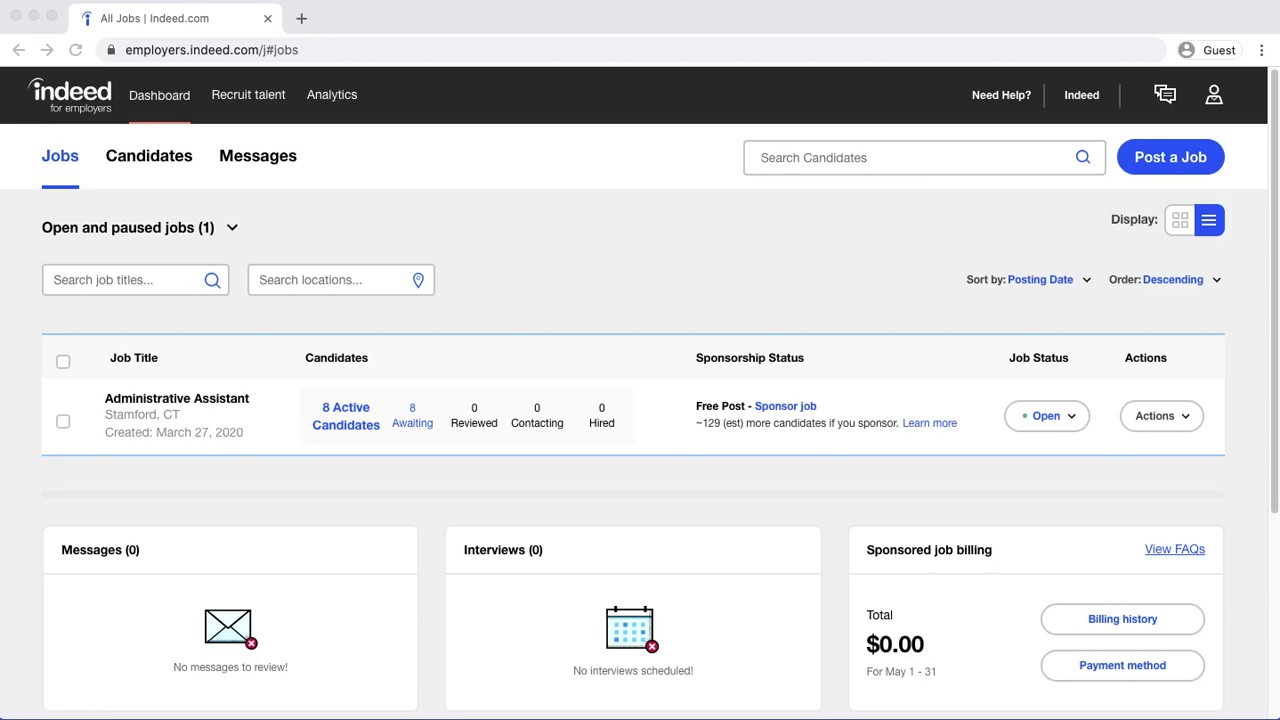Click the Job Title column header
The image size is (1280, 720).
pos(134,358)
